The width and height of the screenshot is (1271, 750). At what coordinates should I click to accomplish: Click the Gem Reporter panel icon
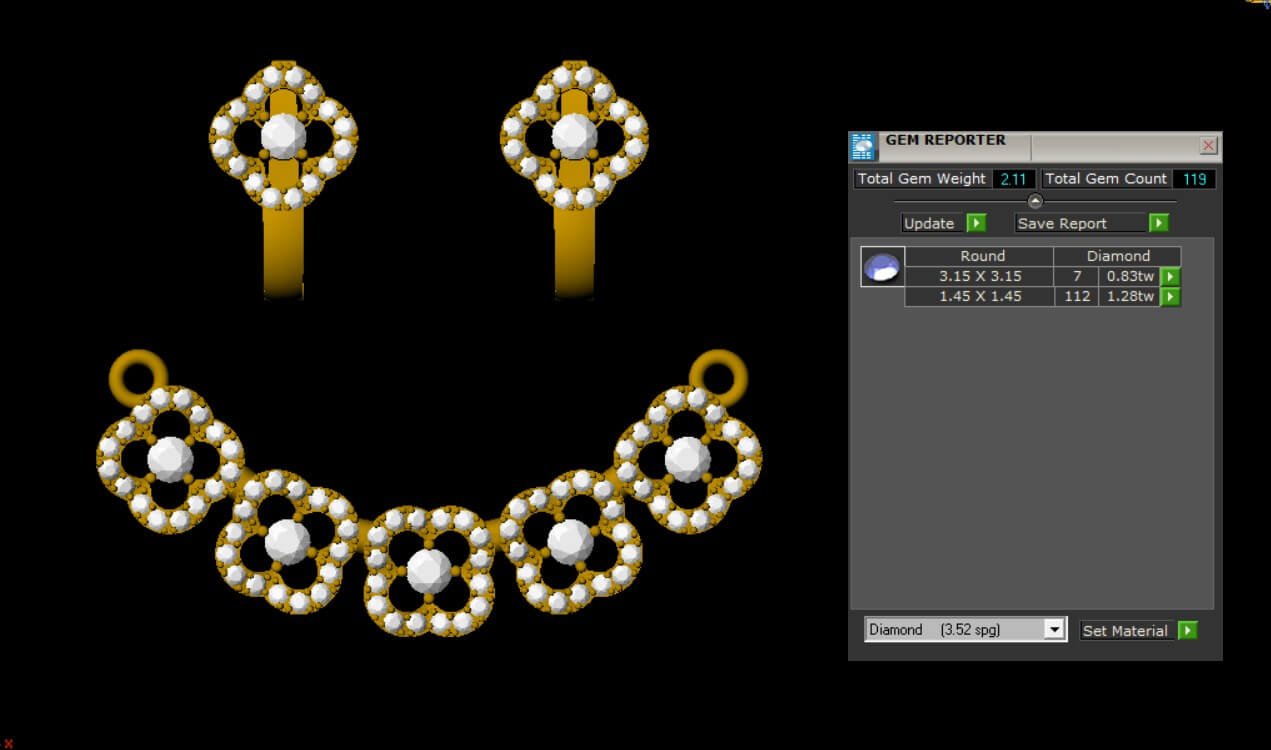tap(863, 147)
